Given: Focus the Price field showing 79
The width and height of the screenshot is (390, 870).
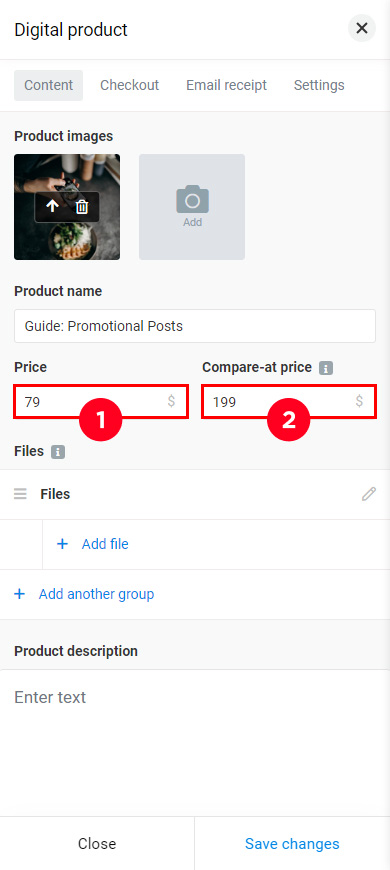Looking at the screenshot, I should [x=101, y=401].
